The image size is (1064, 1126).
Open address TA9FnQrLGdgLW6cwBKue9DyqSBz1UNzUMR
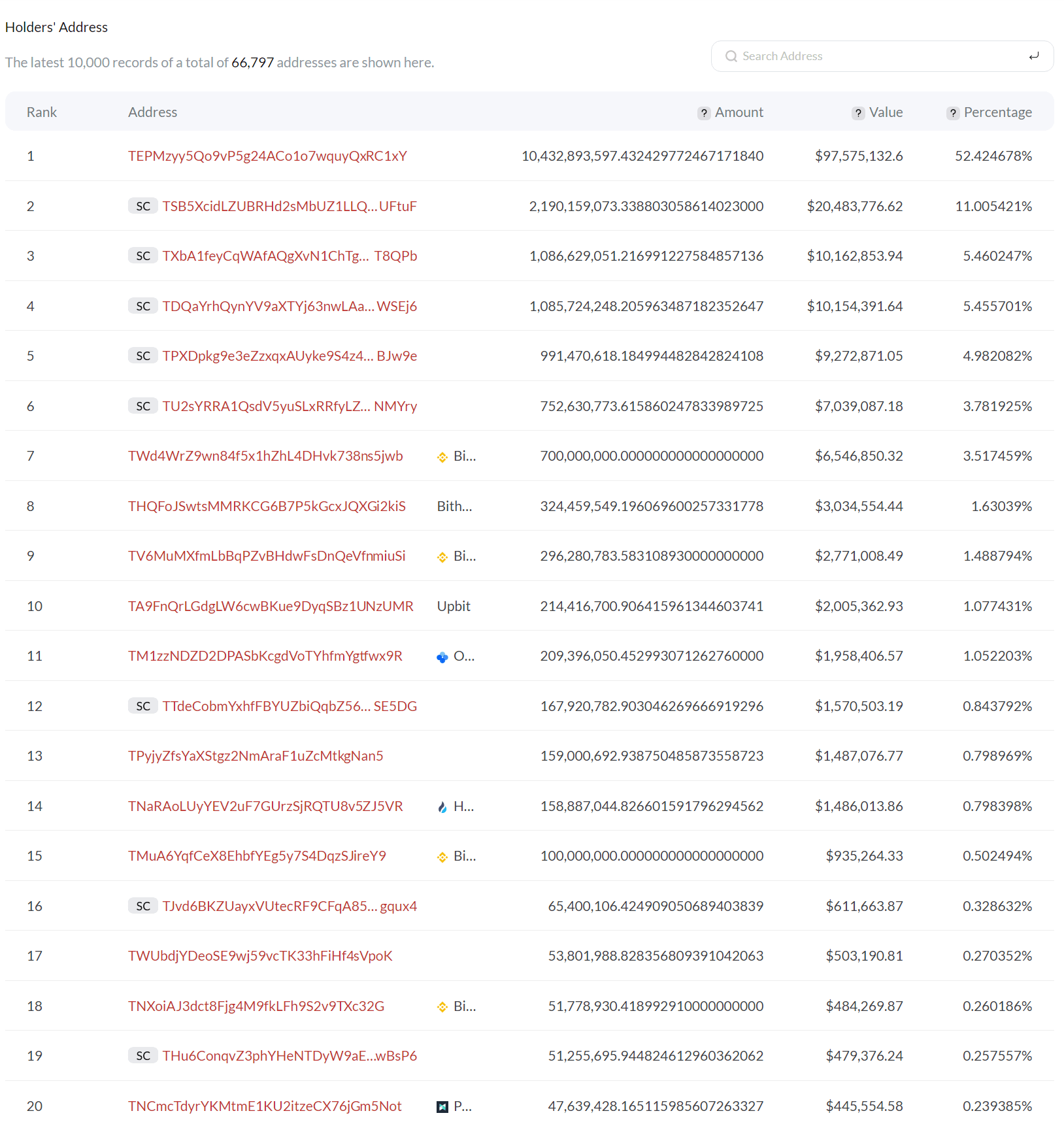(271, 606)
